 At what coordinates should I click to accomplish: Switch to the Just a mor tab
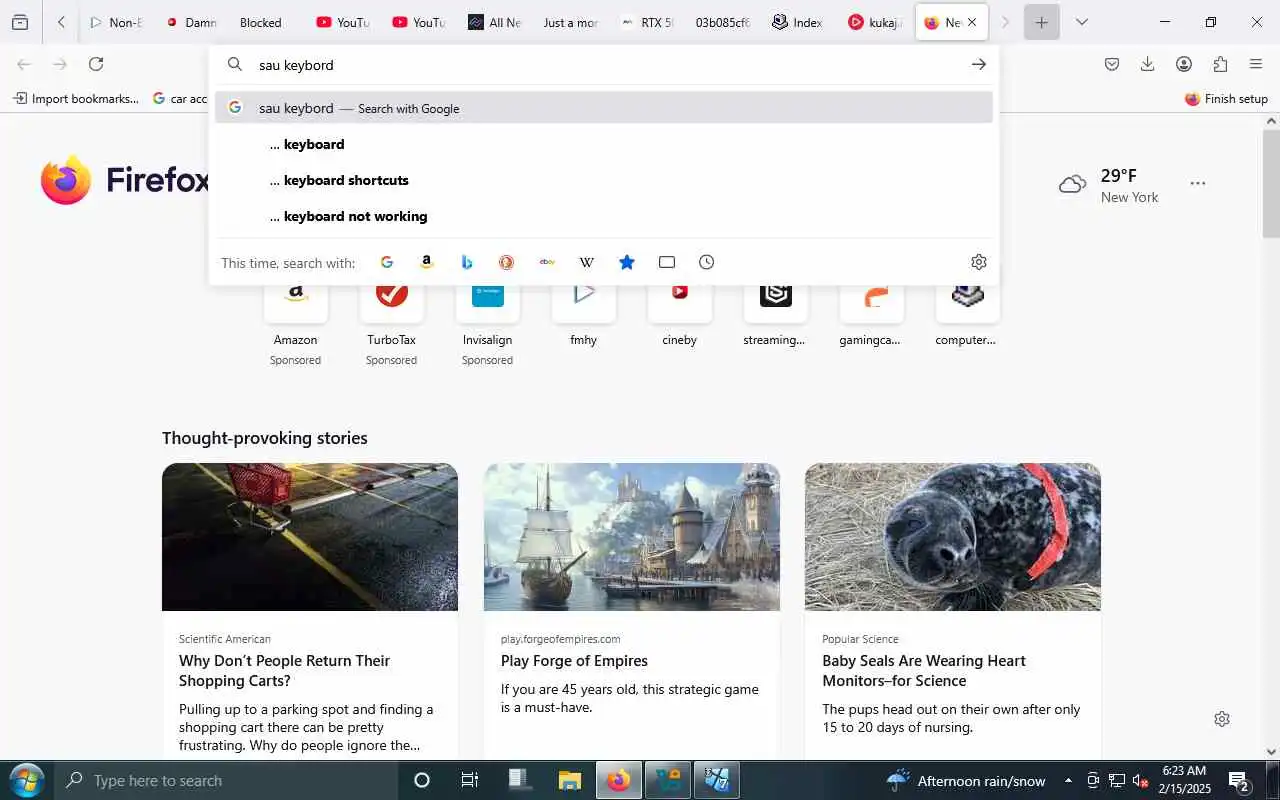571,22
